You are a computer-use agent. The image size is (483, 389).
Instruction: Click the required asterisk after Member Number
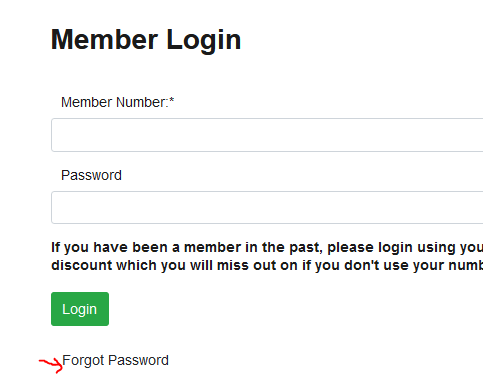point(172,100)
